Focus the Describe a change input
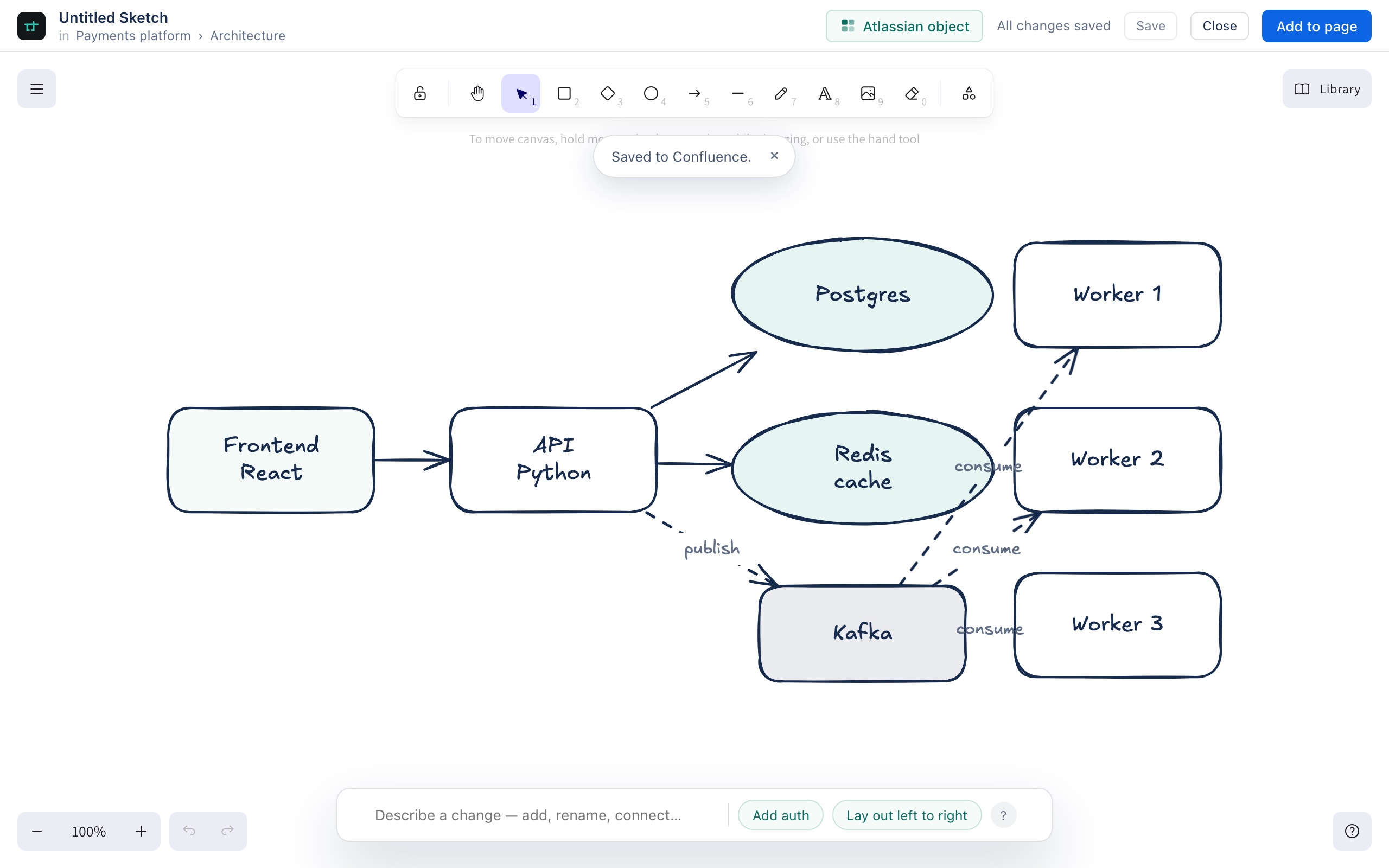This screenshot has height=868, width=1389. click(543, 815)
